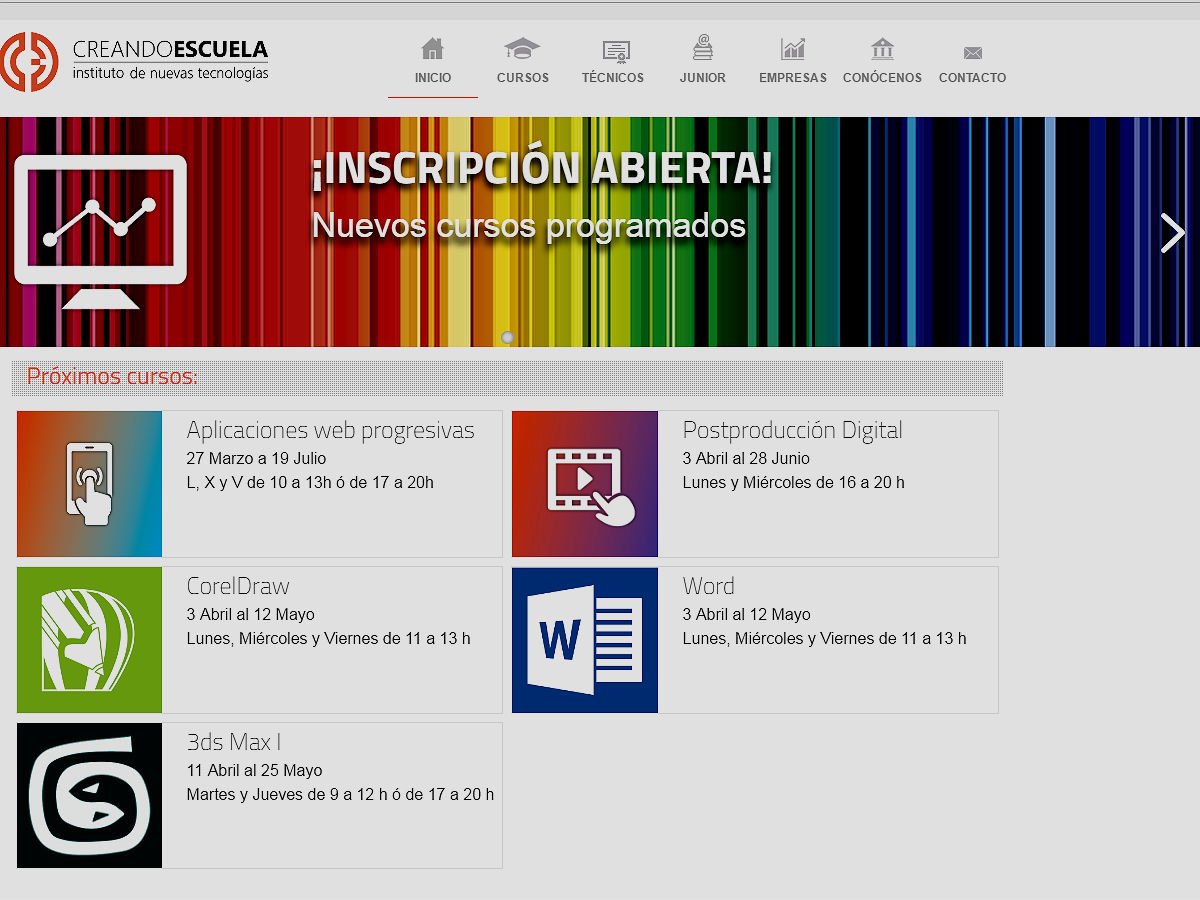
Task: Click the Martes y Jueves schedule text
Action: coord(340,795)
